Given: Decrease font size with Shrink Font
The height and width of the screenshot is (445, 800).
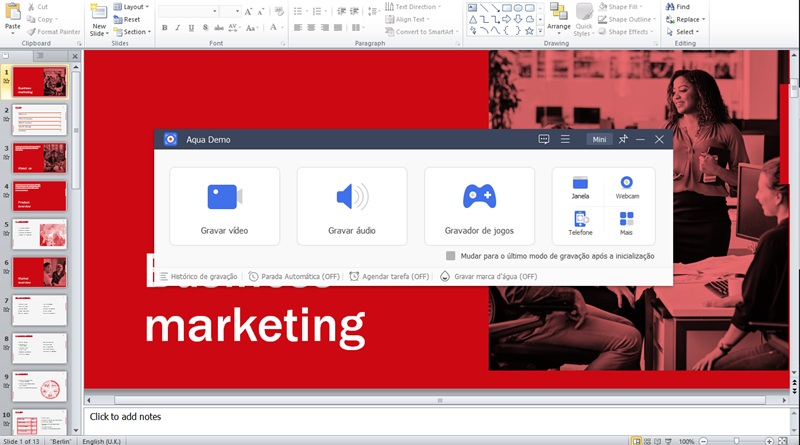Looking at the screenshot, I should (261, 11).
